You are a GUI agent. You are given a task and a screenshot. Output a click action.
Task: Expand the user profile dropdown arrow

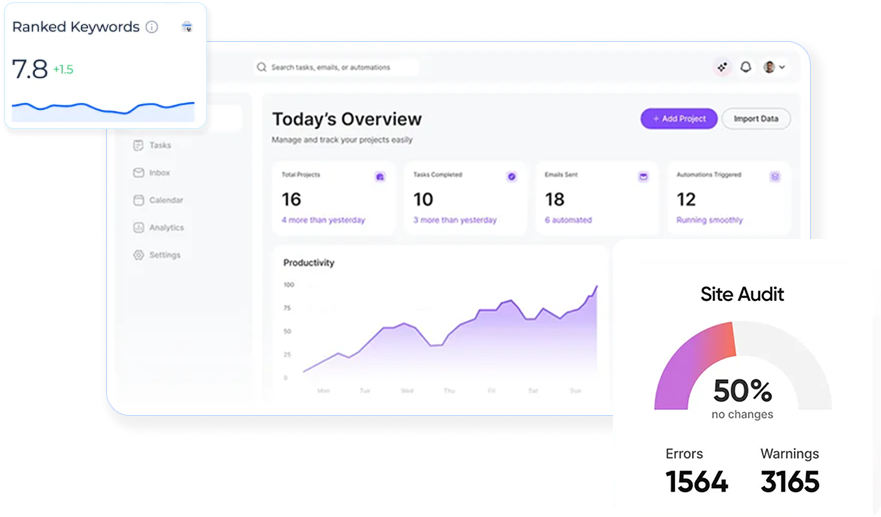tap(782, 67)
